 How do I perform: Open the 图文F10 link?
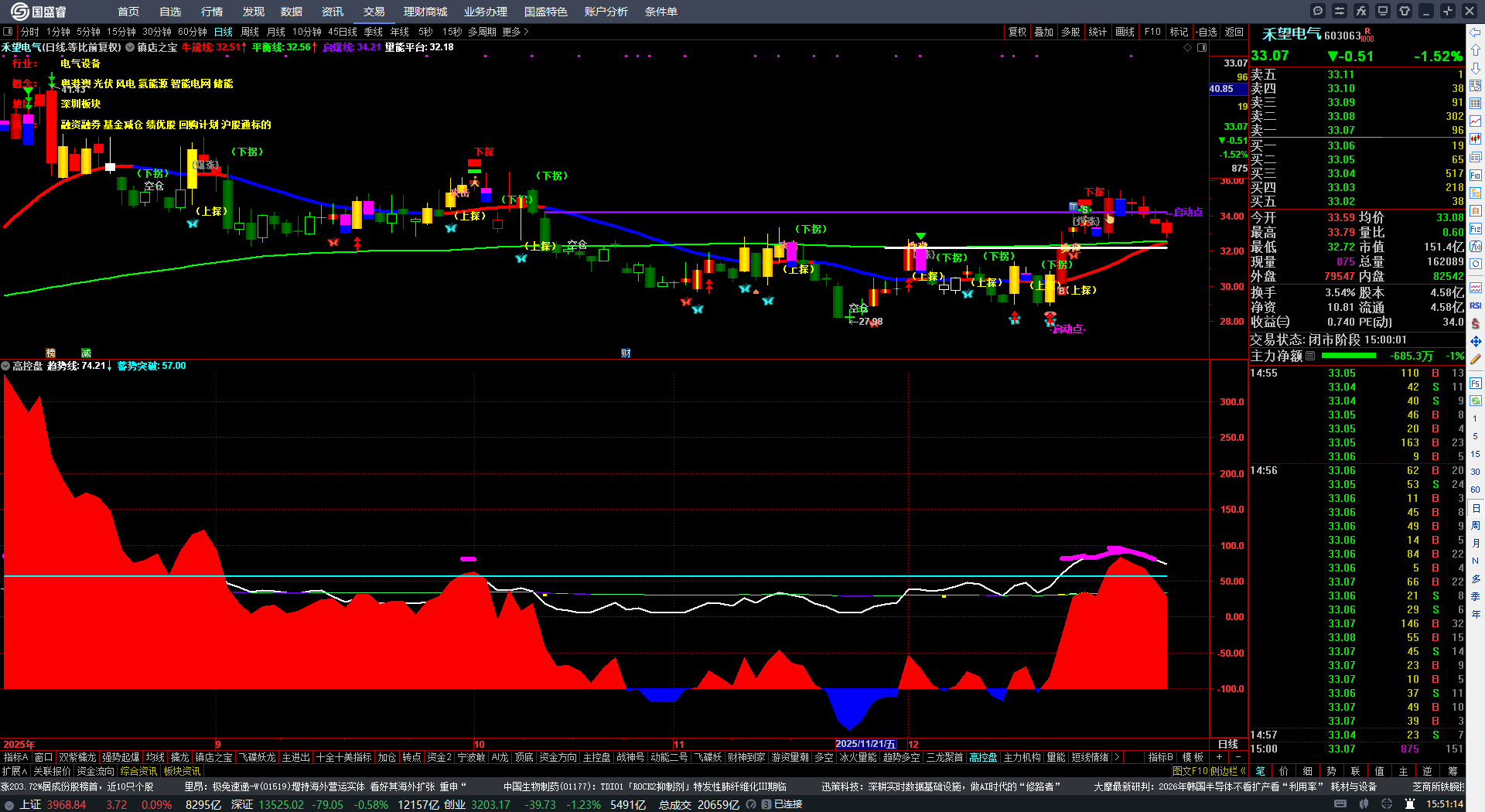[x=1190, y=771]
